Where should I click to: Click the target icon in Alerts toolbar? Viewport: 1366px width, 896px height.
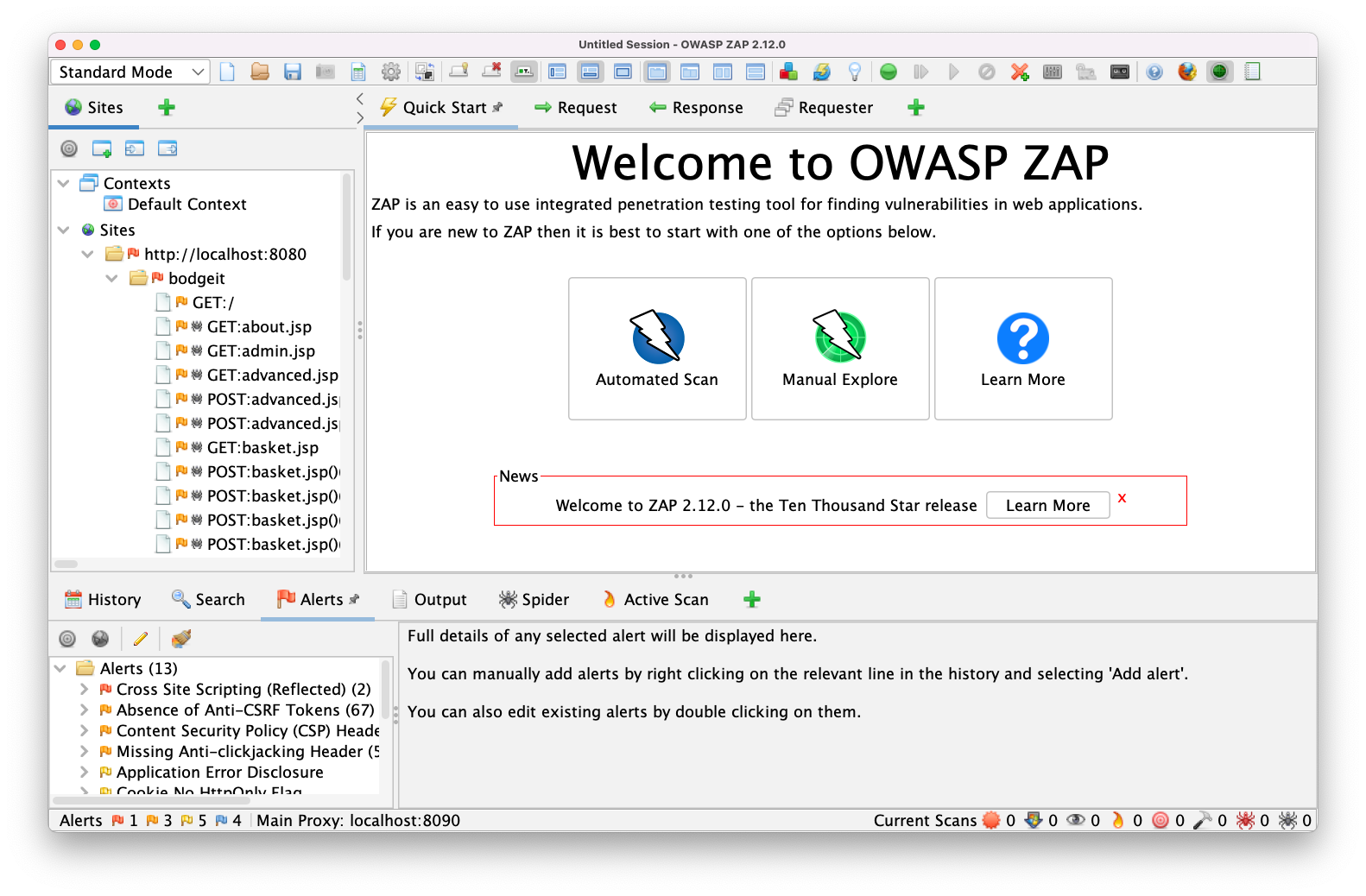pyautogui.click(x=67, y=639)
